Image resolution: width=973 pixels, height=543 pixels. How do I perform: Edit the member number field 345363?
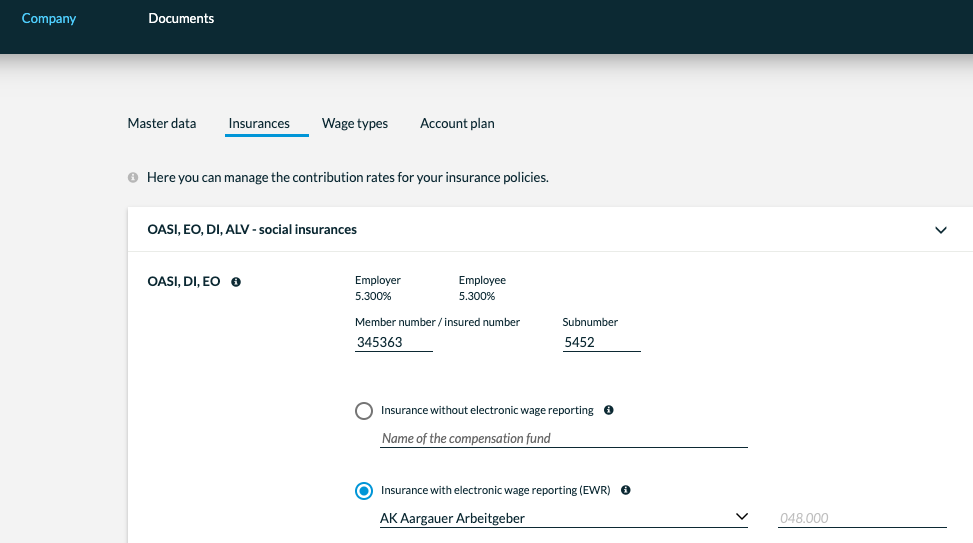[393, 343]
